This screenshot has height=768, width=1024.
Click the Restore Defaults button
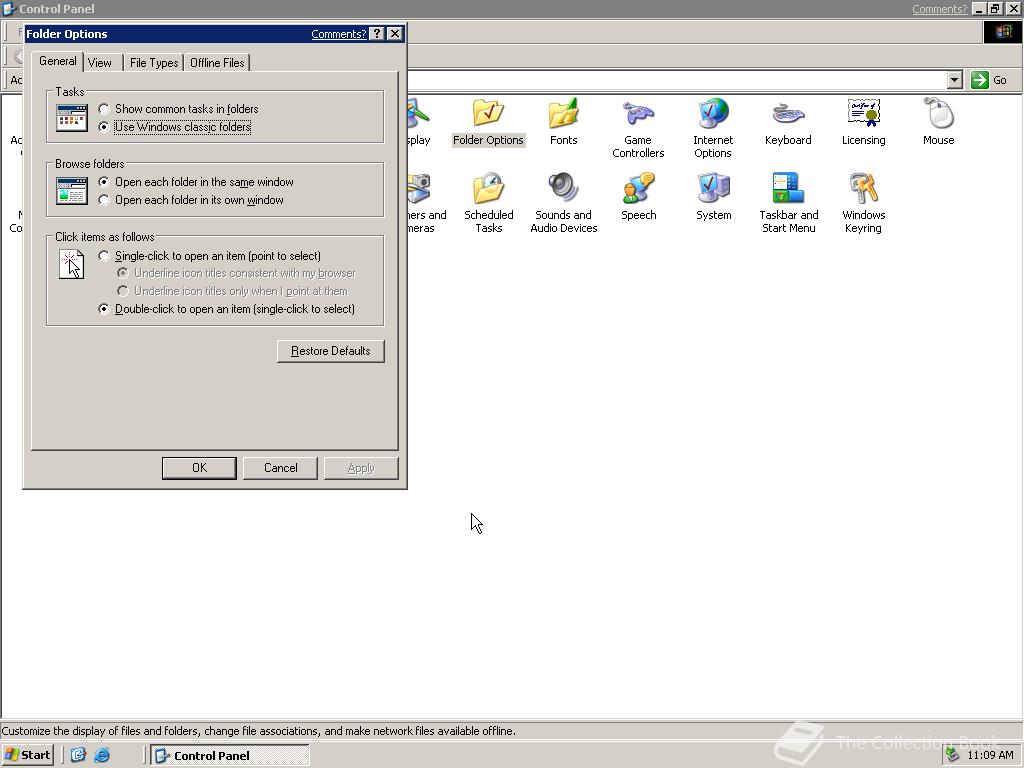tap(330, 351)
